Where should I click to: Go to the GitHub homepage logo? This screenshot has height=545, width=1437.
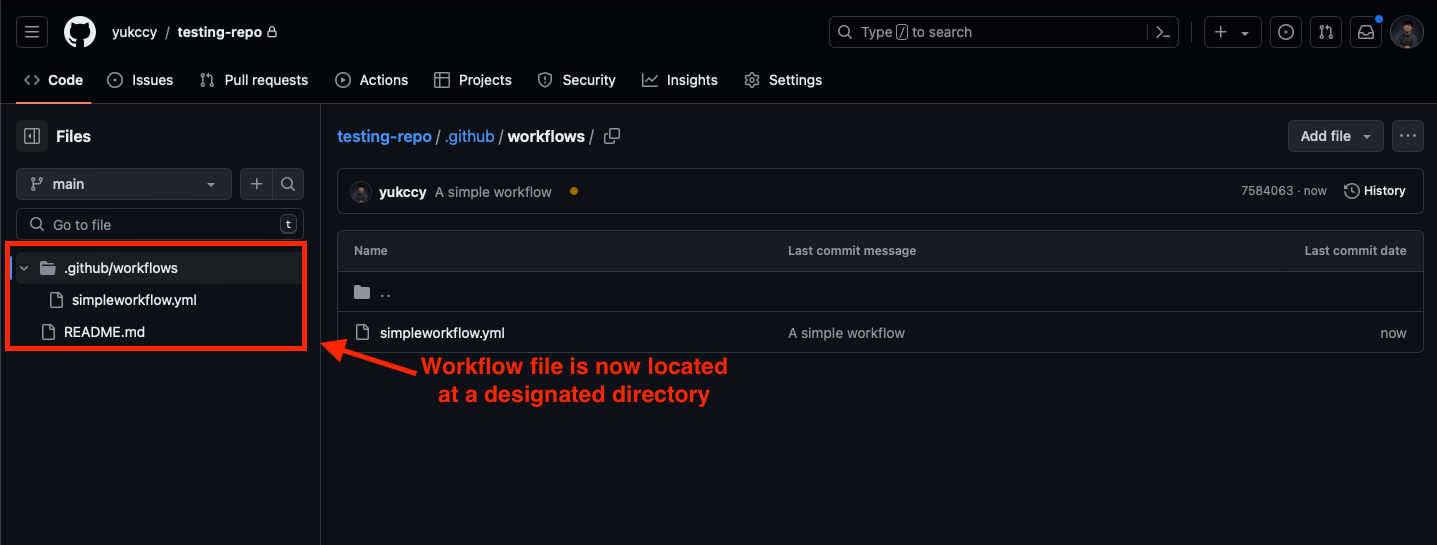click(80, 32)
